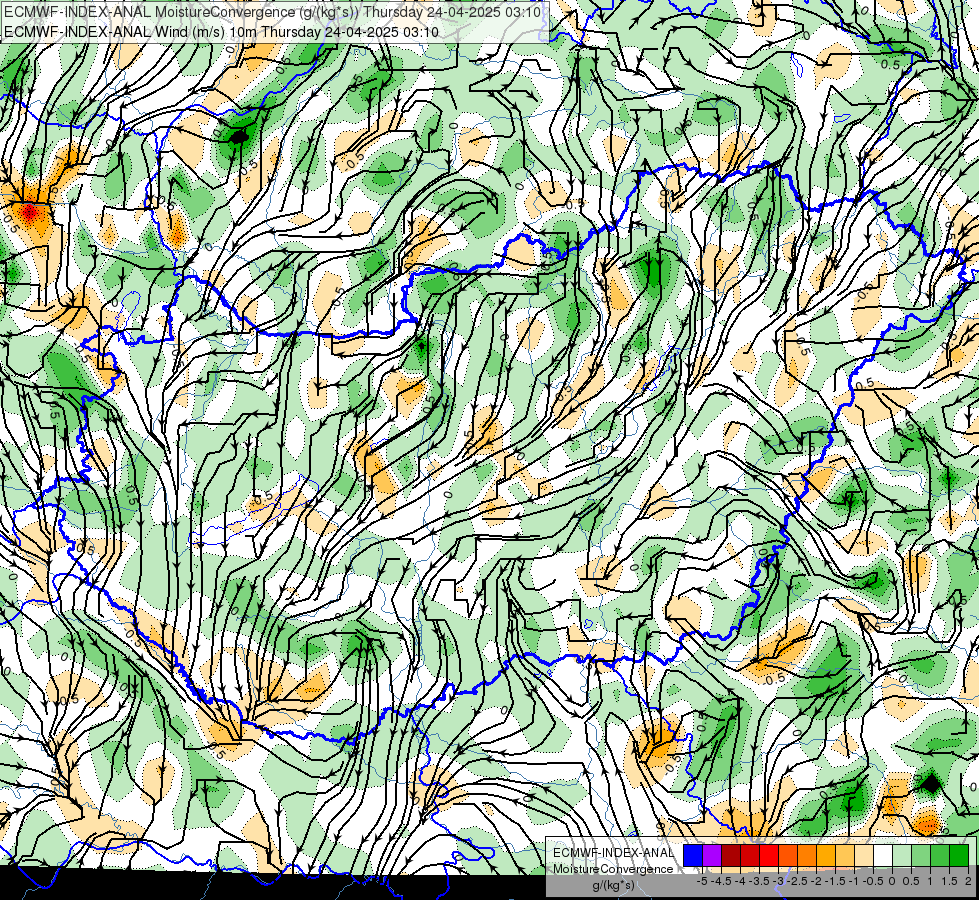Click the blue legend swatch below -5
The image size is (979, 900).
[693, 856]
